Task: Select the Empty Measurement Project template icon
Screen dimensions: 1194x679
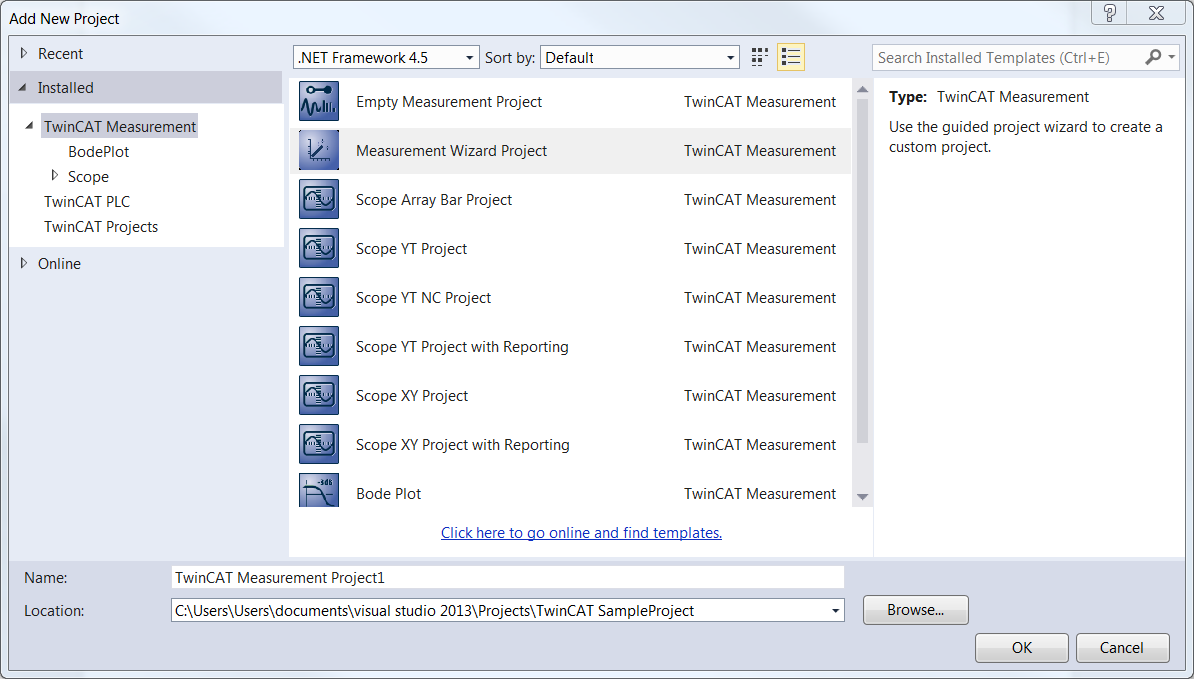Action: pos(318,102)
